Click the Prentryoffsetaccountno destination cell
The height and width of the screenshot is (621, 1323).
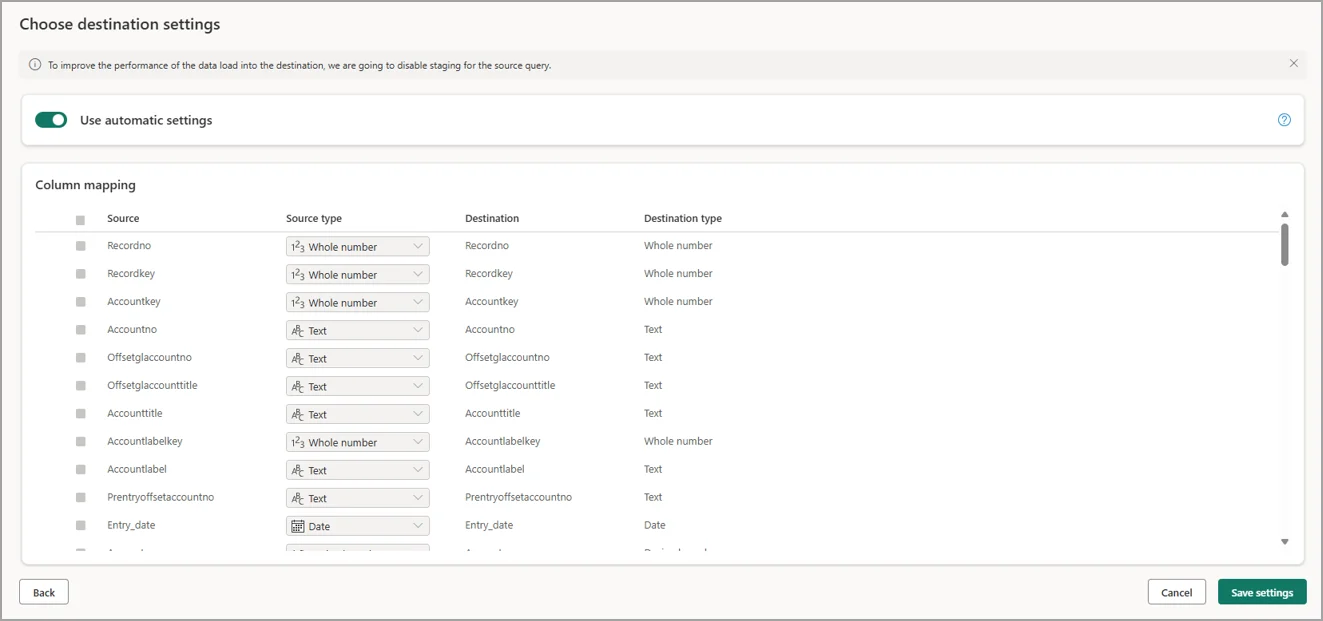[518, 497]
